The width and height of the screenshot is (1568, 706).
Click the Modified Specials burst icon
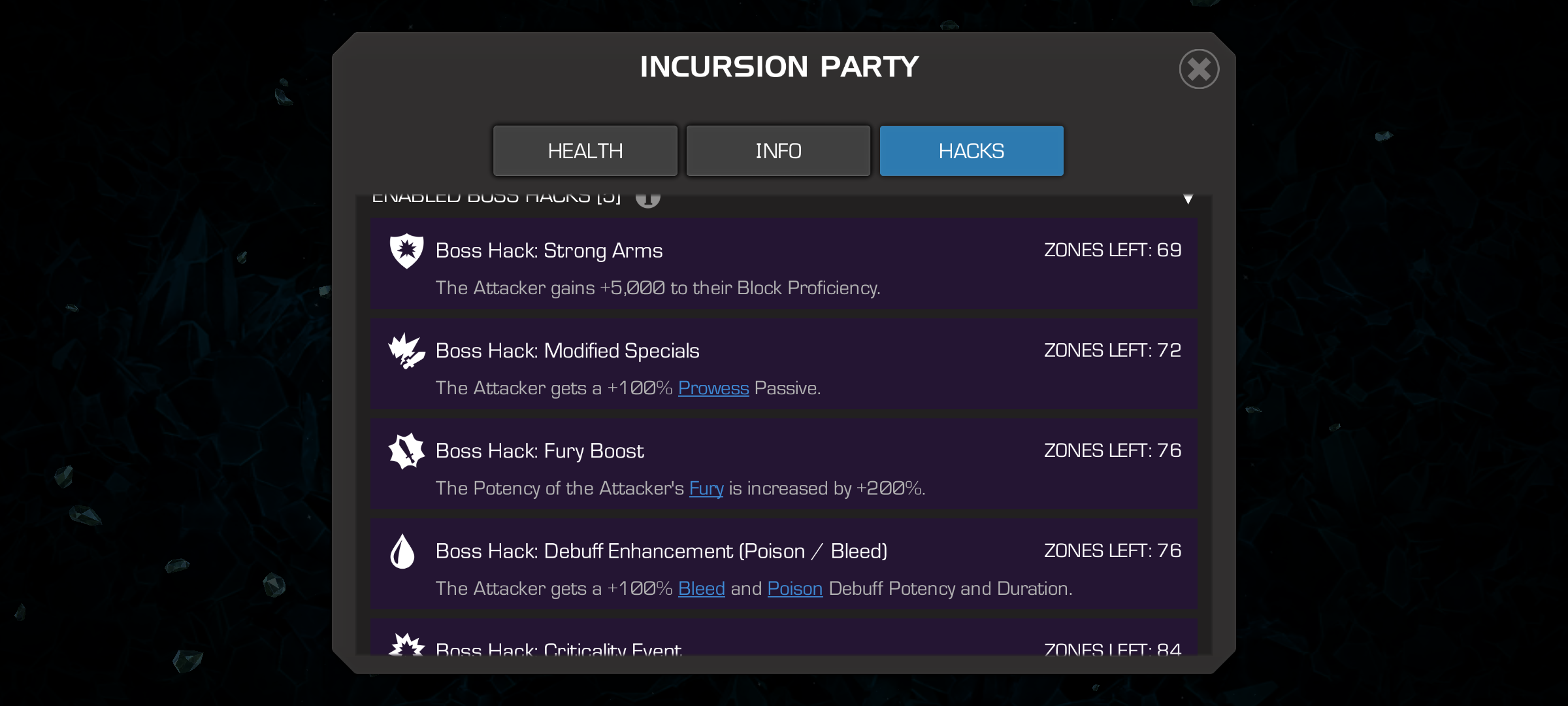tap(406, 351)
